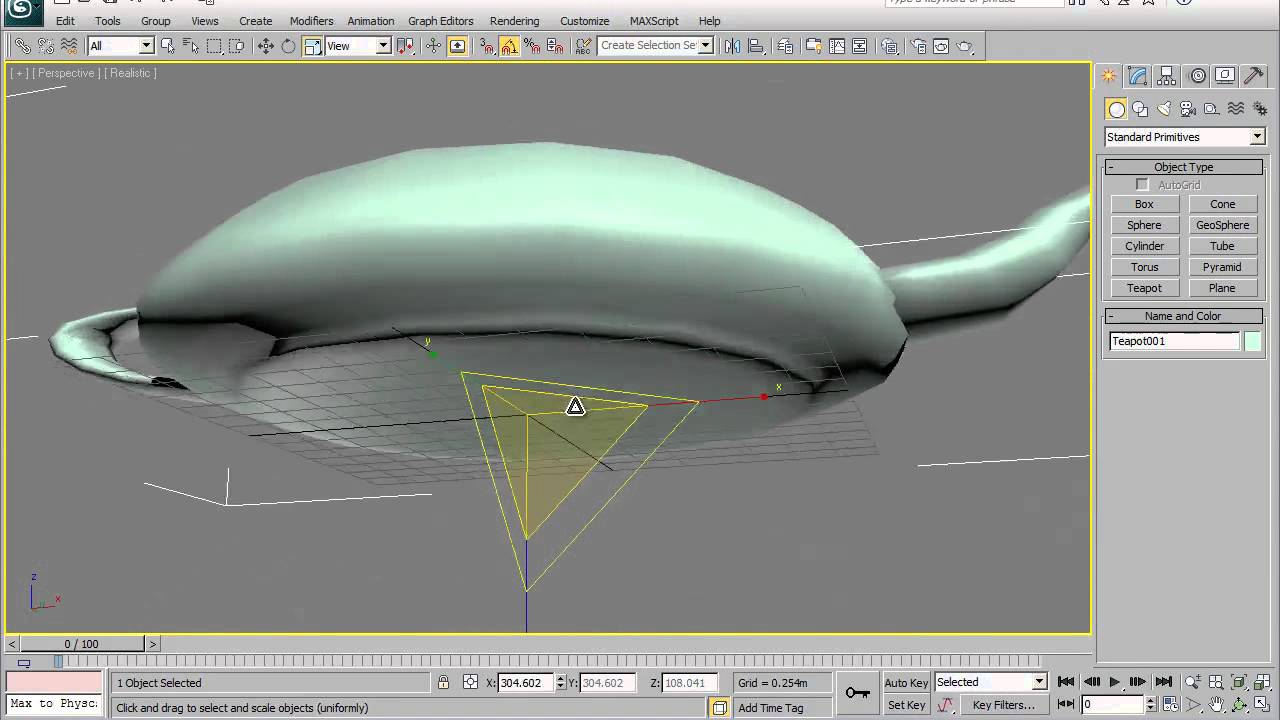Toggle 3D Snaps
Image resolution: width=1280 pixels, height=720 pixels.
click(x=486, y=46)
